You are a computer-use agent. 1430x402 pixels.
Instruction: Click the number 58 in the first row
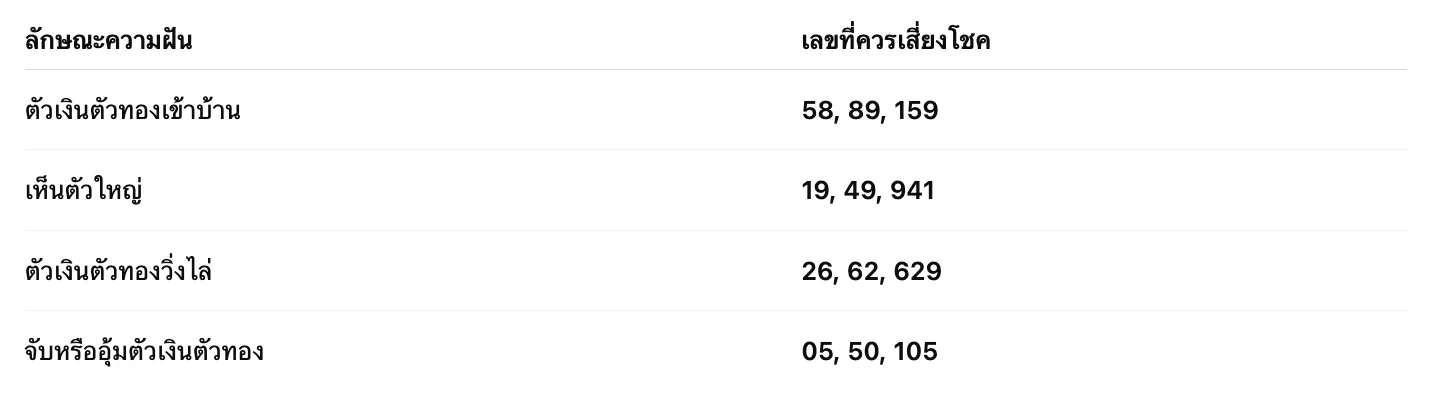coord(817,110)
